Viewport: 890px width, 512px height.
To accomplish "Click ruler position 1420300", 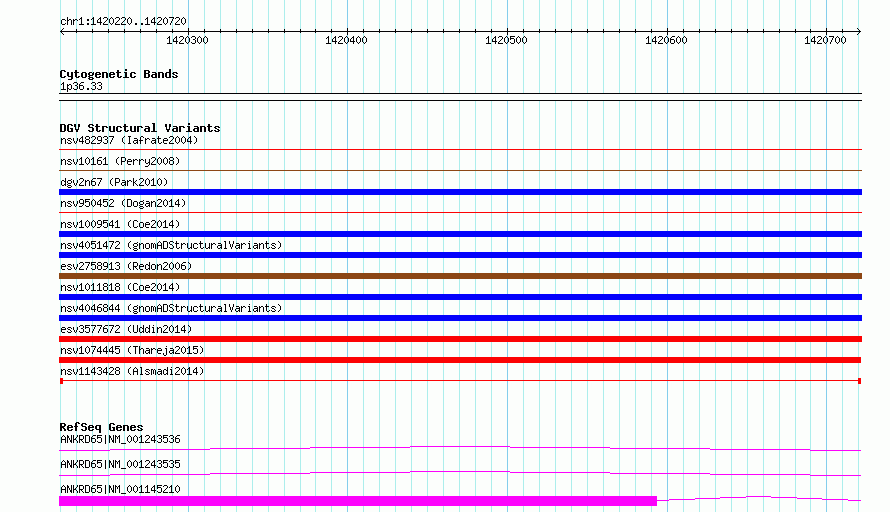I will (x=187, y=40).
